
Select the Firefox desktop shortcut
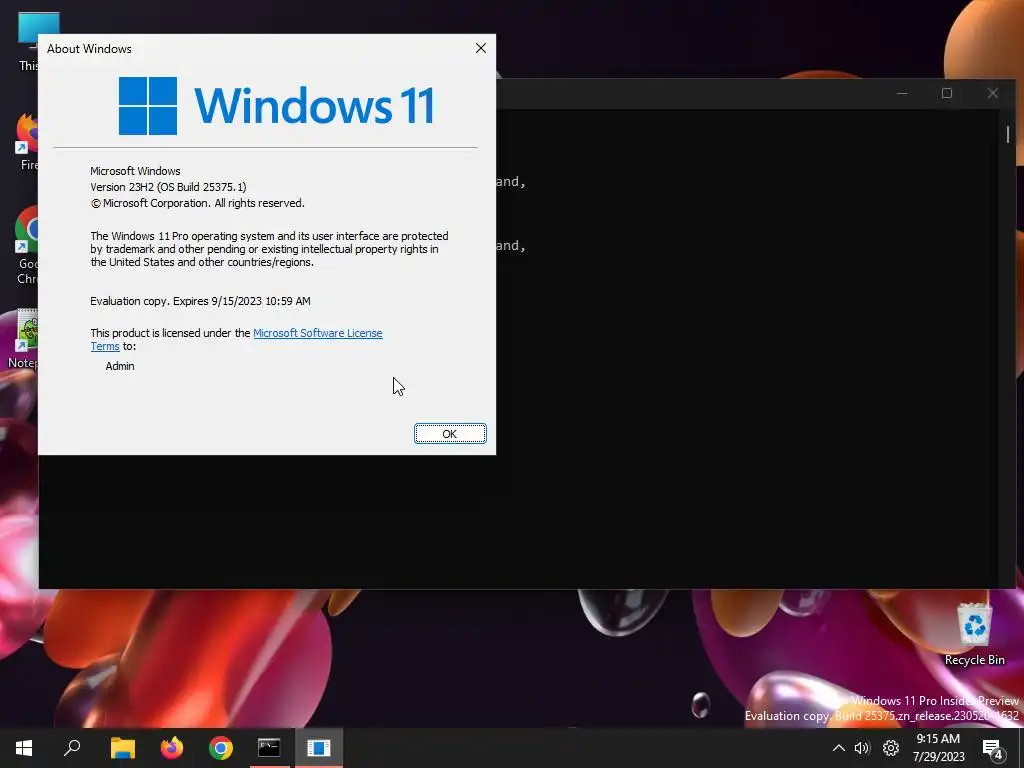pyautogui.click(x=26, y=141)
